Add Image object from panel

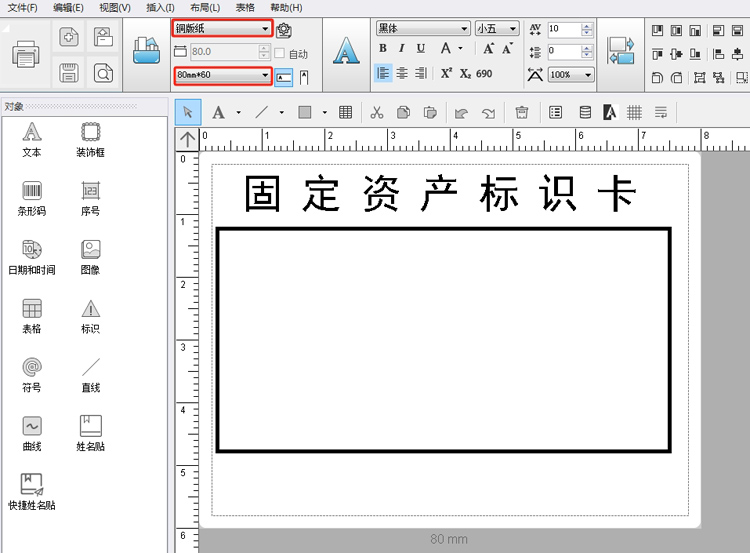pos(90,257)
